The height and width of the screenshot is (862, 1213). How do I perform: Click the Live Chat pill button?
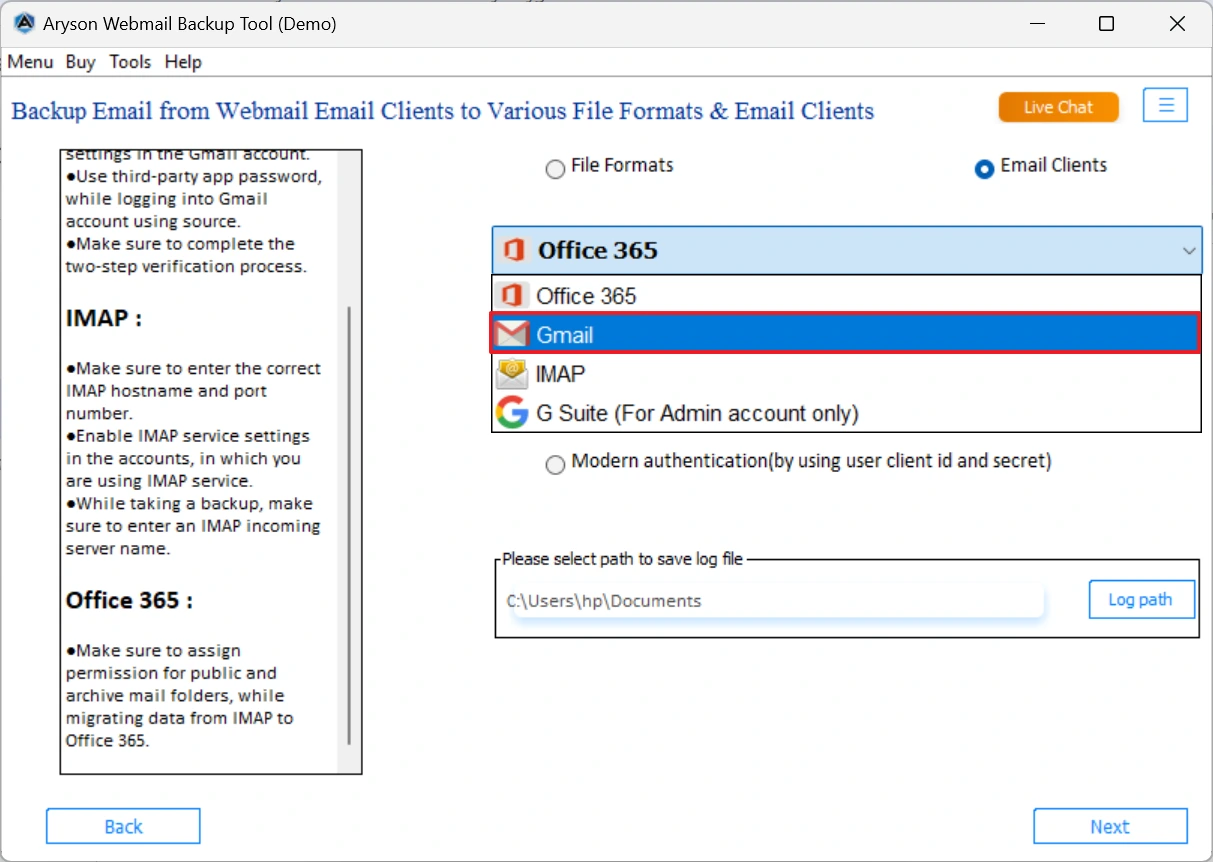point(1058,106)
